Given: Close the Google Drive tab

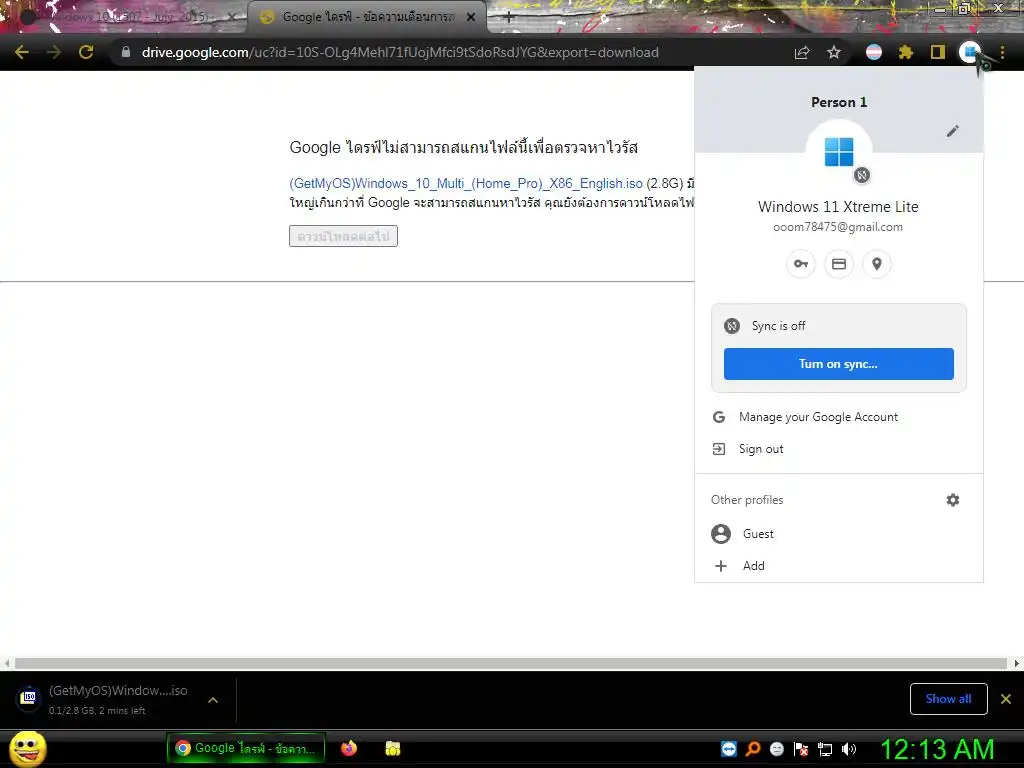Looking at the screenshot, I should [471, 18].
